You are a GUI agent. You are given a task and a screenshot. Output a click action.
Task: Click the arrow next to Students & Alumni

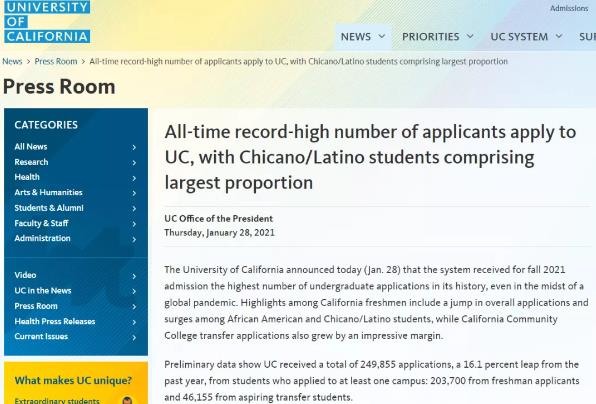pyautogui.click(x=134, y=208)
